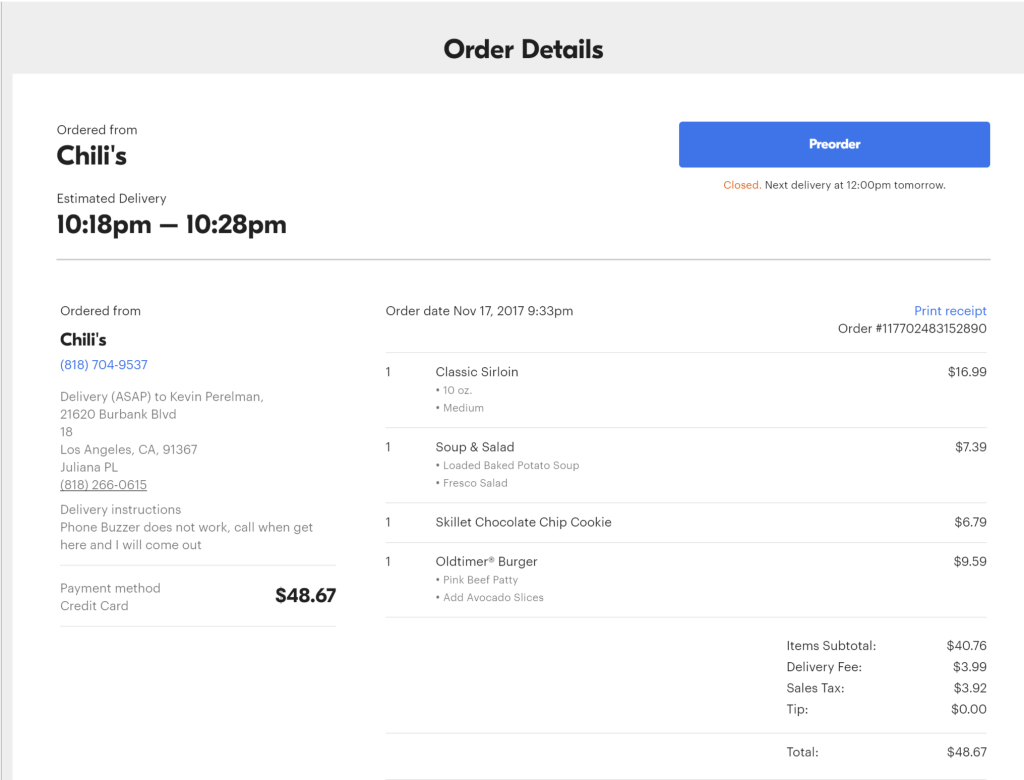Click the blue Preorder button

[x=834, y=144]
